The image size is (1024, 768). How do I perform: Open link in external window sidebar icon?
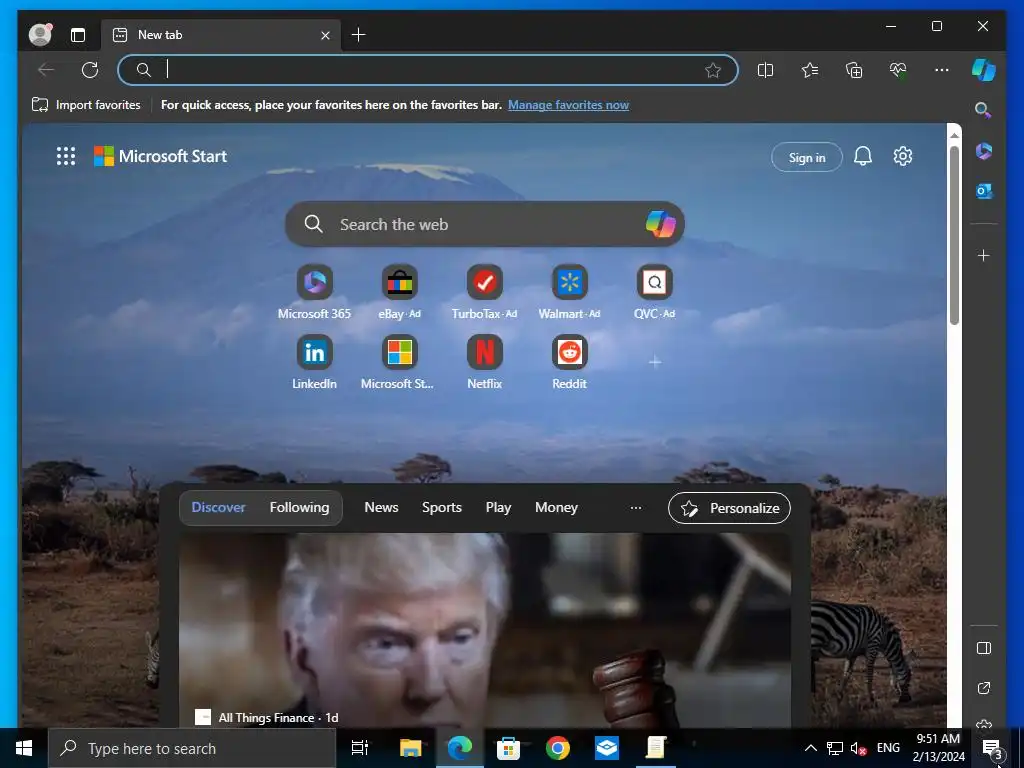click(984, 688)
